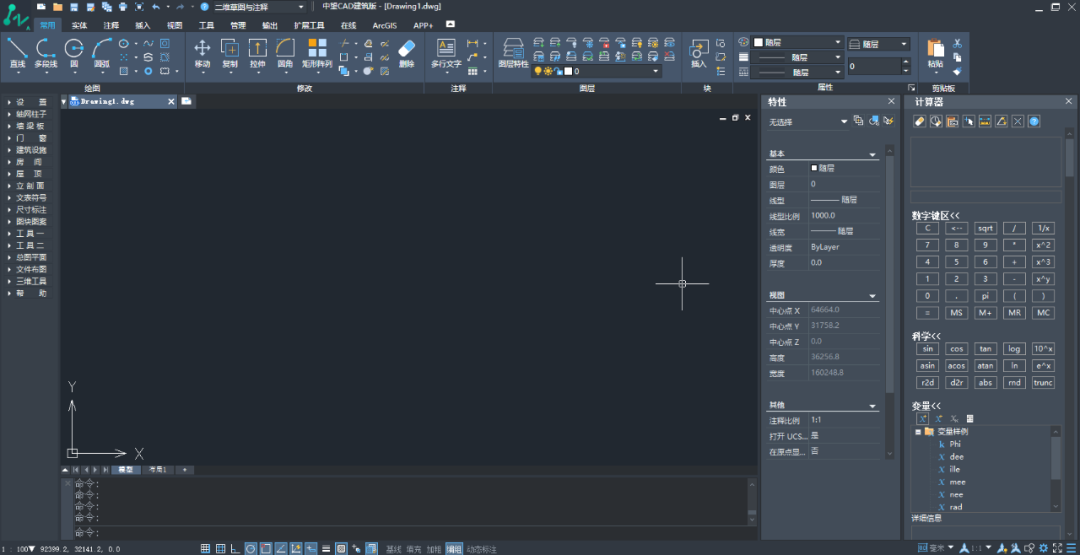Toggle 填充 option in status bar
This screenshot has height=555, width=1080.
(414, 549)
